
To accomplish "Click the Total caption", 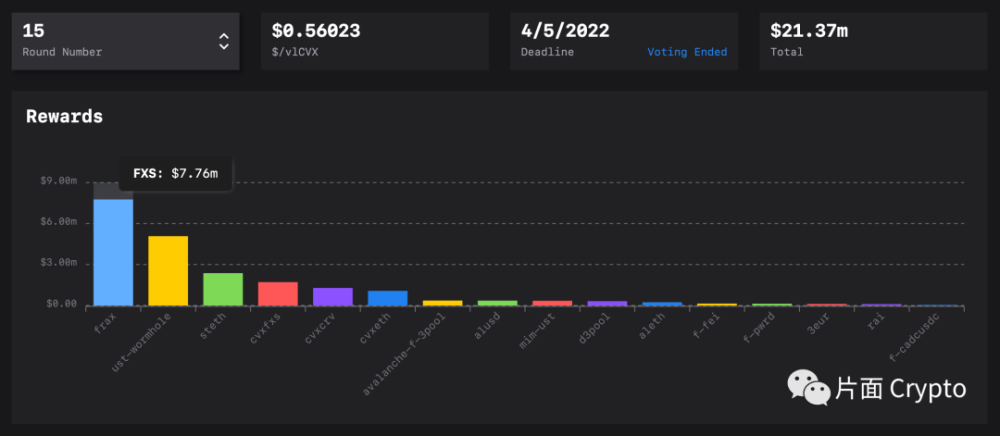I will pos(786,52).
